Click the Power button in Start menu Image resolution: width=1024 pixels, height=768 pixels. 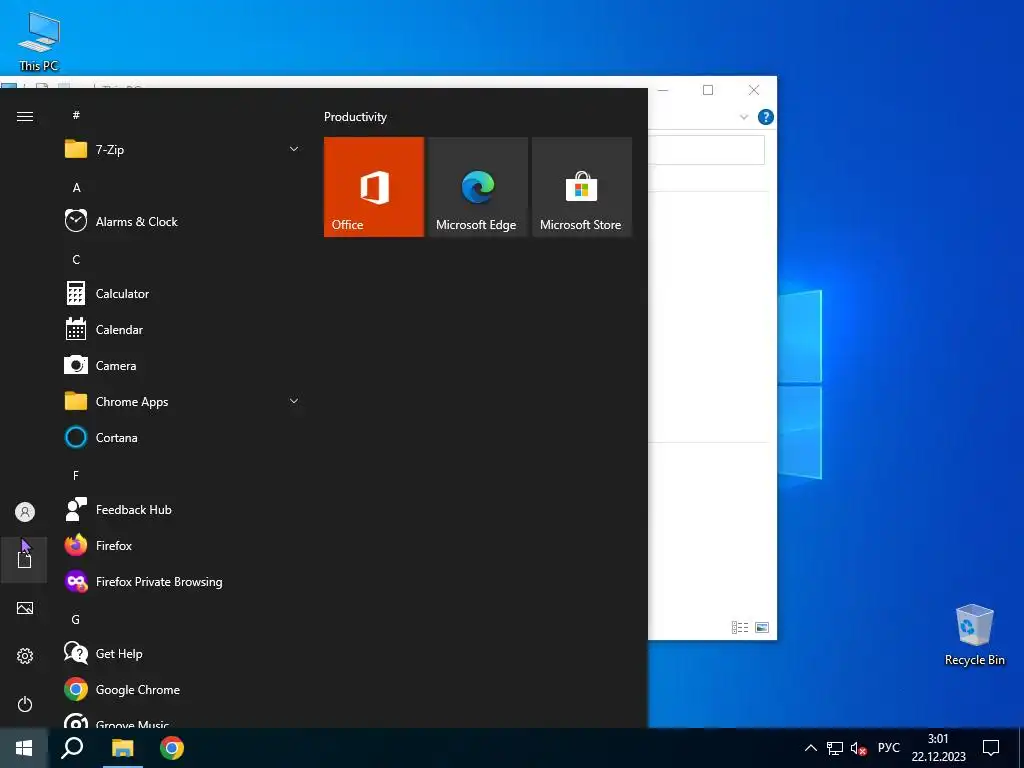[25, 704]
